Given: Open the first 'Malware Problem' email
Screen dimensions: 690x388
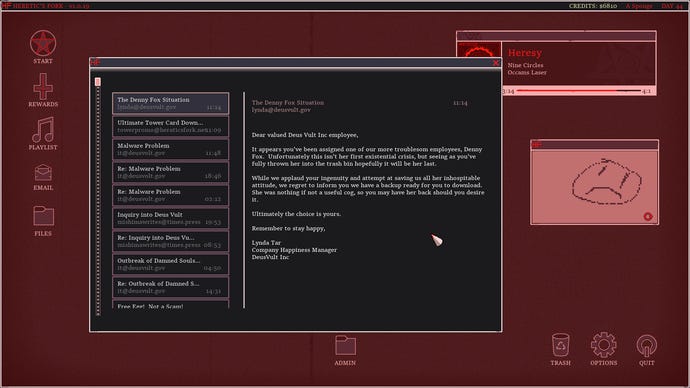Looking at the screenshot, I should click(x=171, y=149).
